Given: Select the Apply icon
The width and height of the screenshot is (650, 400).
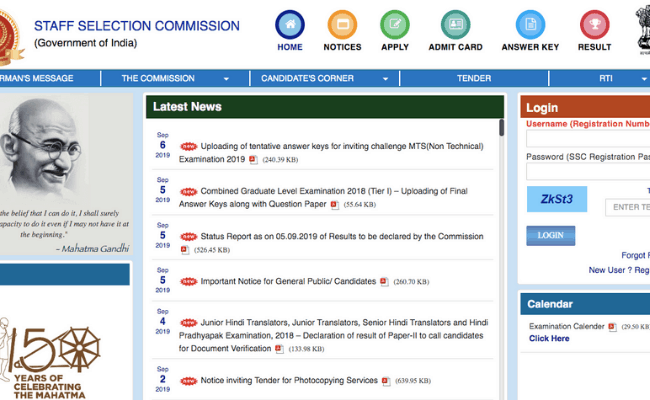Looking at the screenshot, I should 395,25.
